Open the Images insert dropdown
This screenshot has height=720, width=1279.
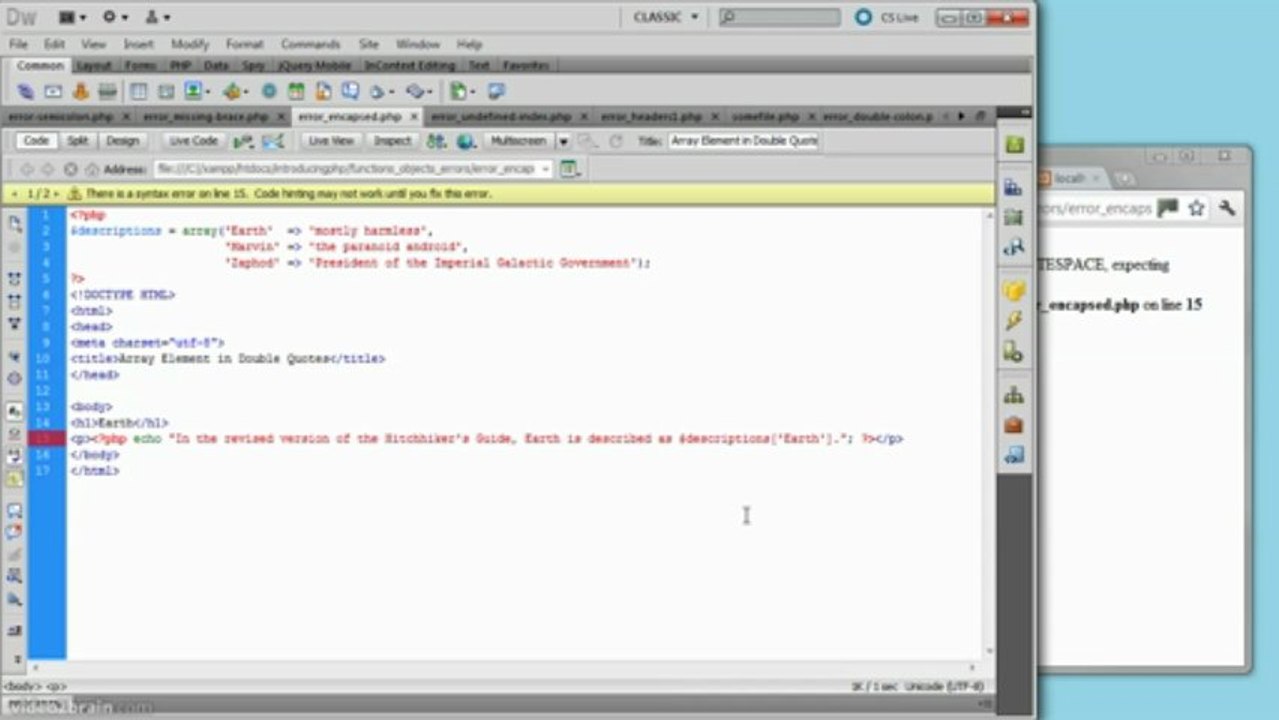(x=197, y=91)
